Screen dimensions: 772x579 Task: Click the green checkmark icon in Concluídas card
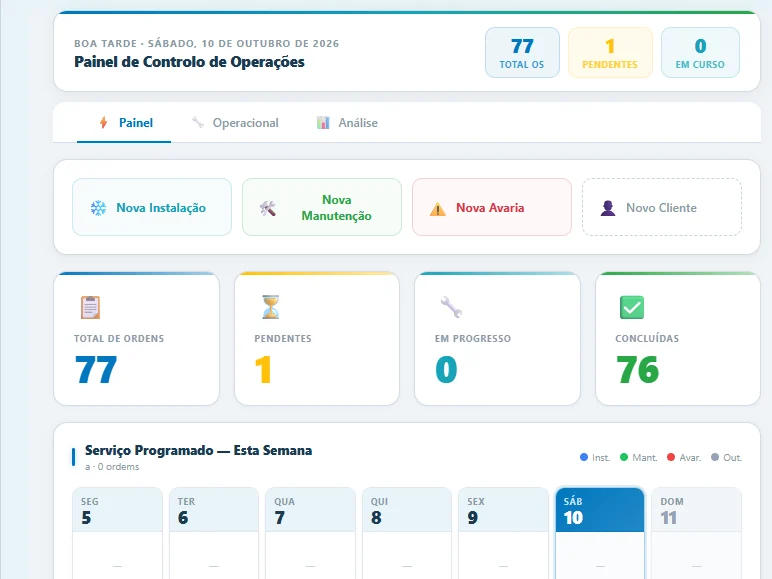click(632, 307)
